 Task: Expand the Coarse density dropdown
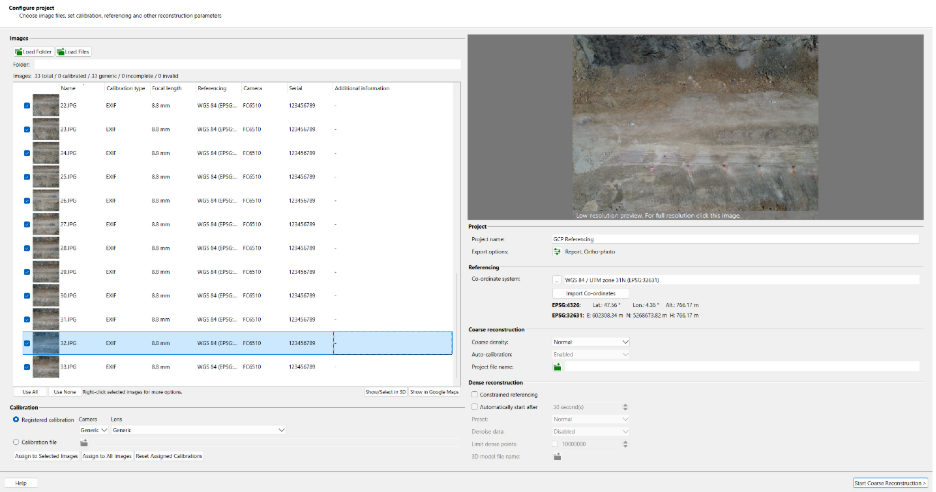click(591, 342)
